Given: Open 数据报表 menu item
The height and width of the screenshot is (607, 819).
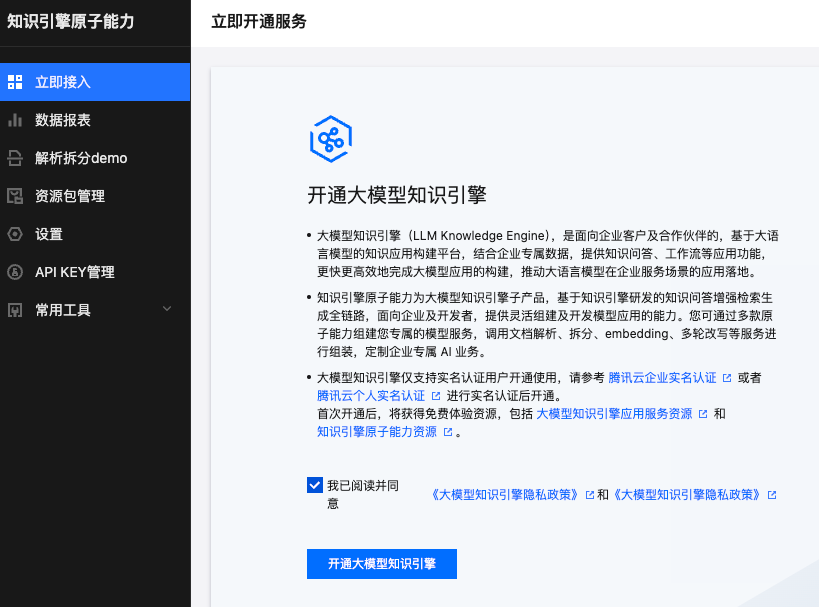Looking at the screenshot, I should click(95, 120).
